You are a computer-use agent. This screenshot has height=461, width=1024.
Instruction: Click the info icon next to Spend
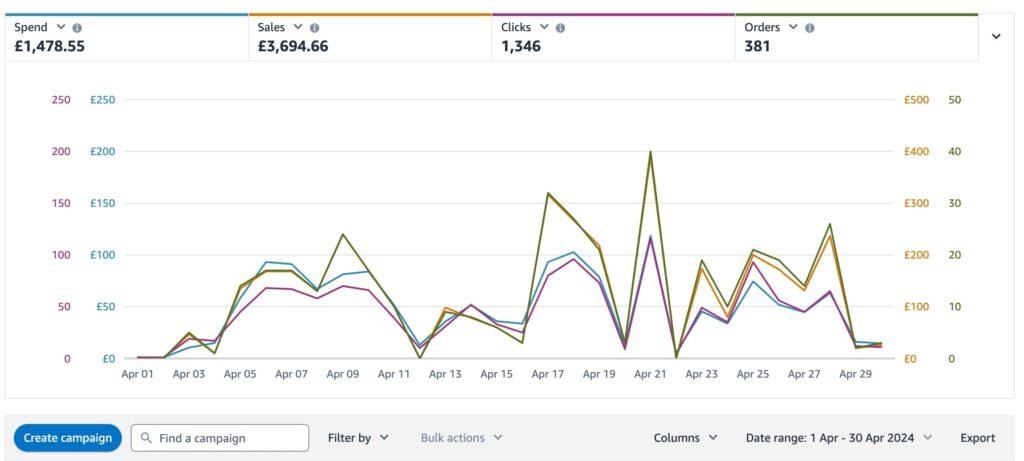point(78,28)
